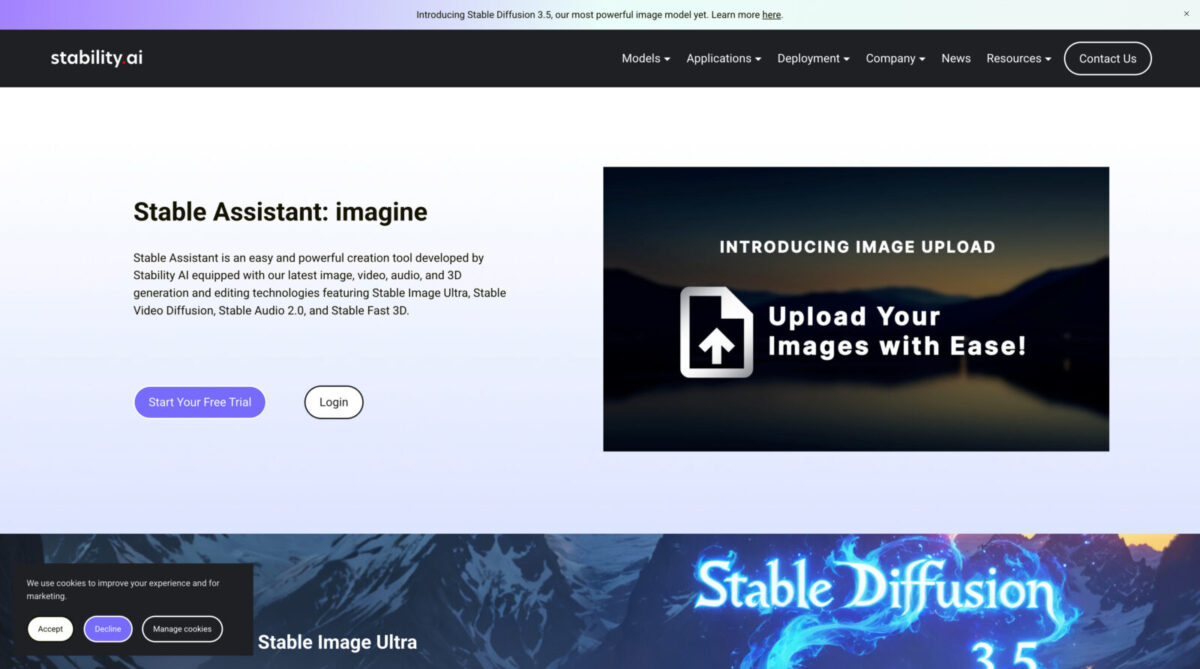Open the Deployment dropdown
This screenshot has width=1200, height=669.
(x=812, y=58)
